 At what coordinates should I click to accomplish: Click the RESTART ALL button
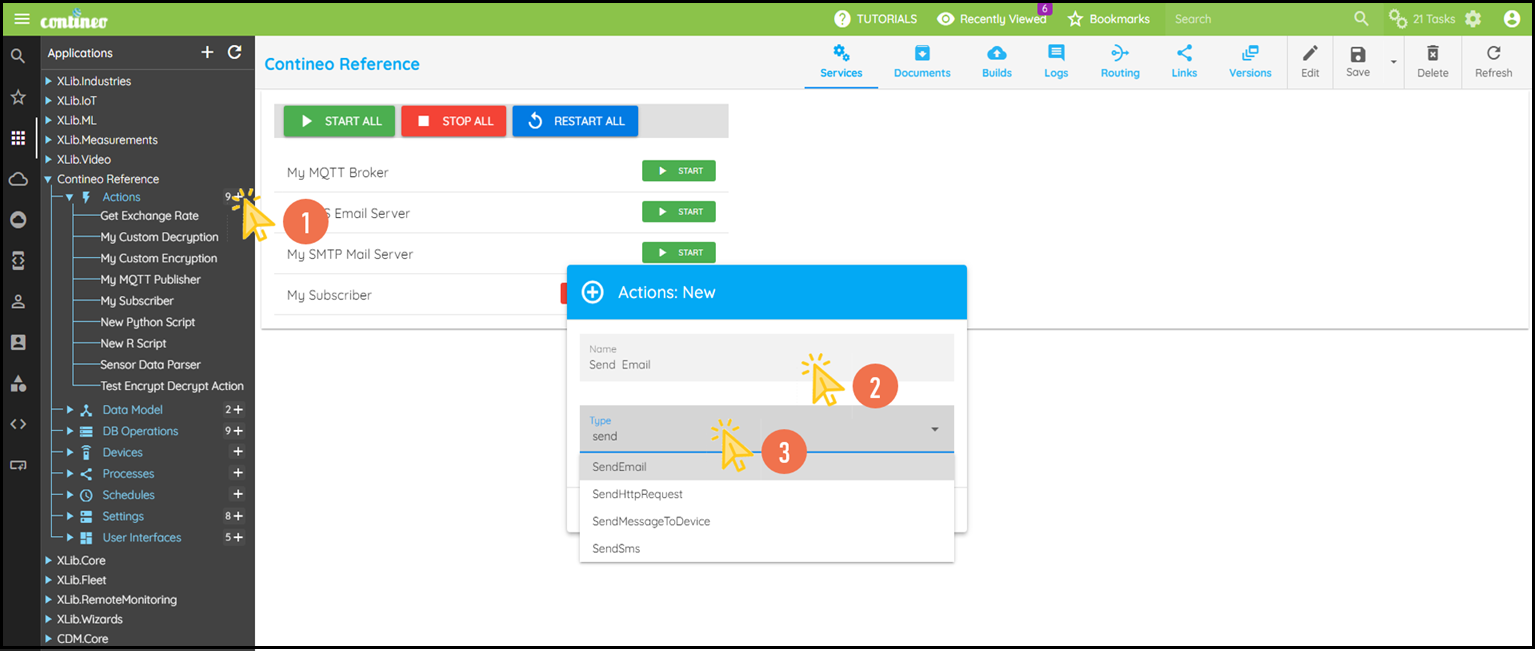[575, 120]
